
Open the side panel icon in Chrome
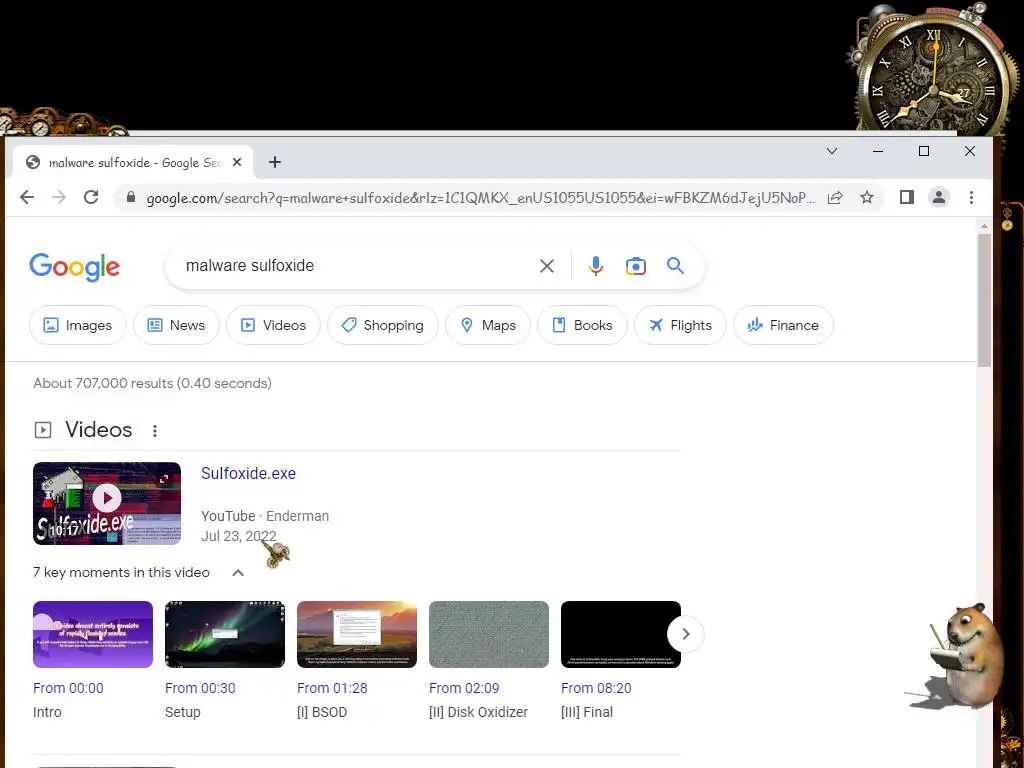click(x=906, y=197)
